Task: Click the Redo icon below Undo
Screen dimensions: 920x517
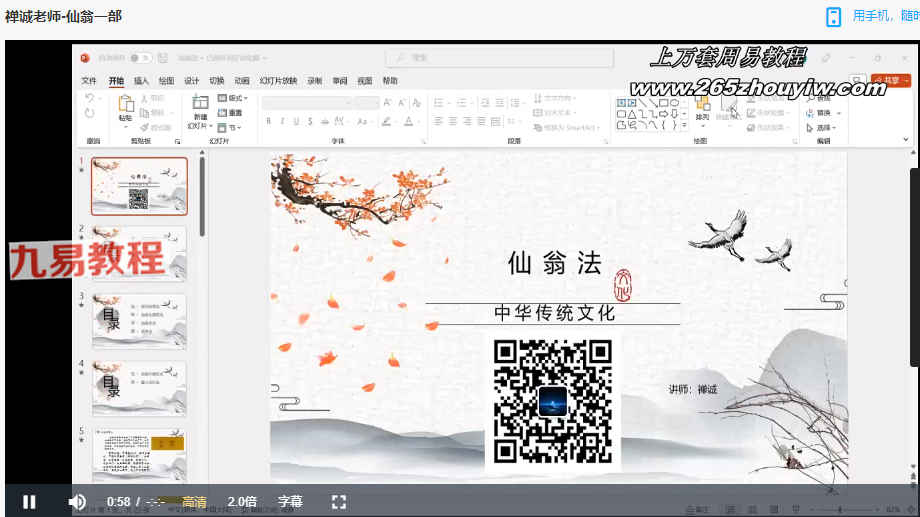Action: [89, 113]
